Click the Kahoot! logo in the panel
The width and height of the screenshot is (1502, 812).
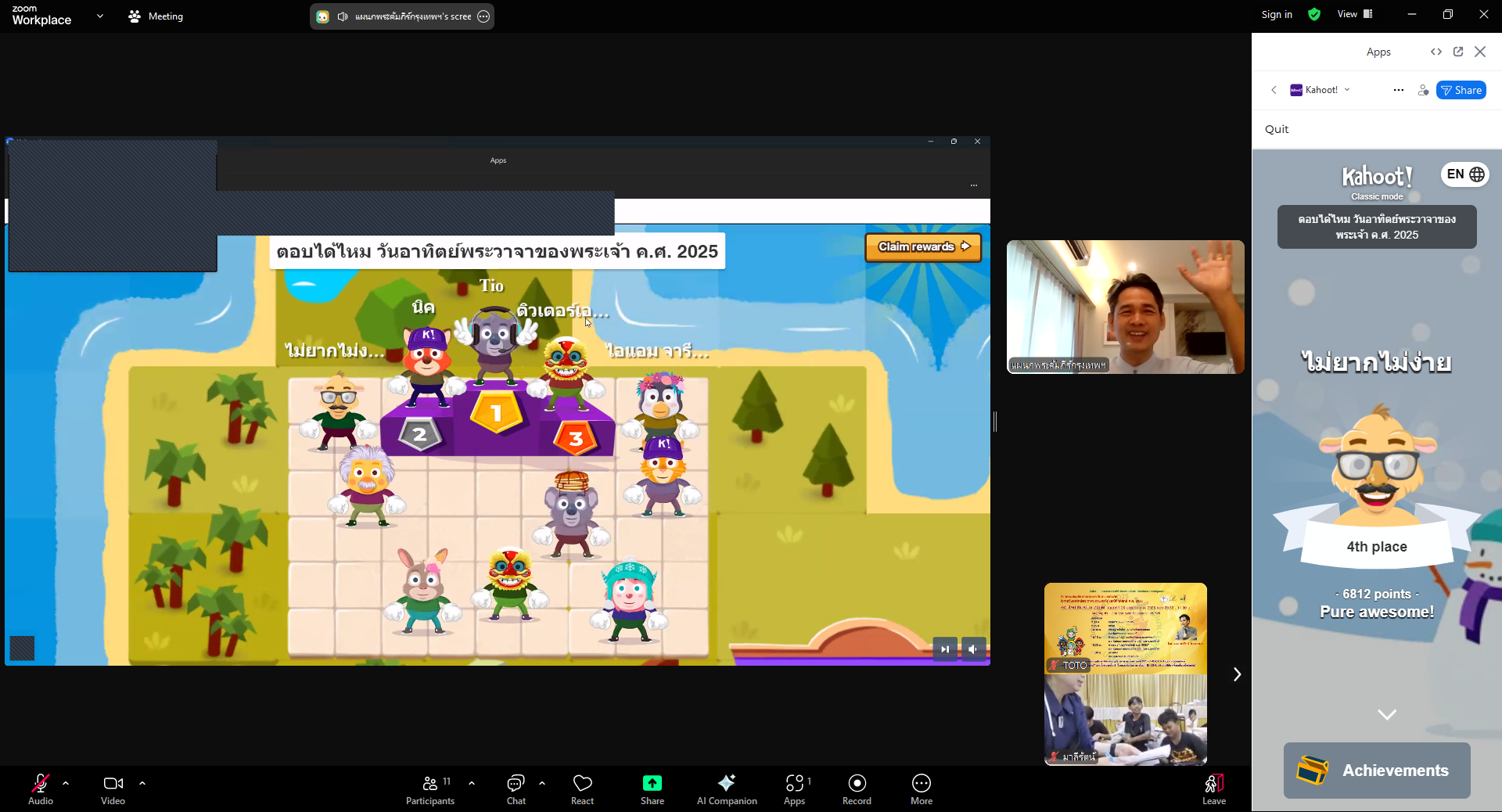(x=1377, y=177)
